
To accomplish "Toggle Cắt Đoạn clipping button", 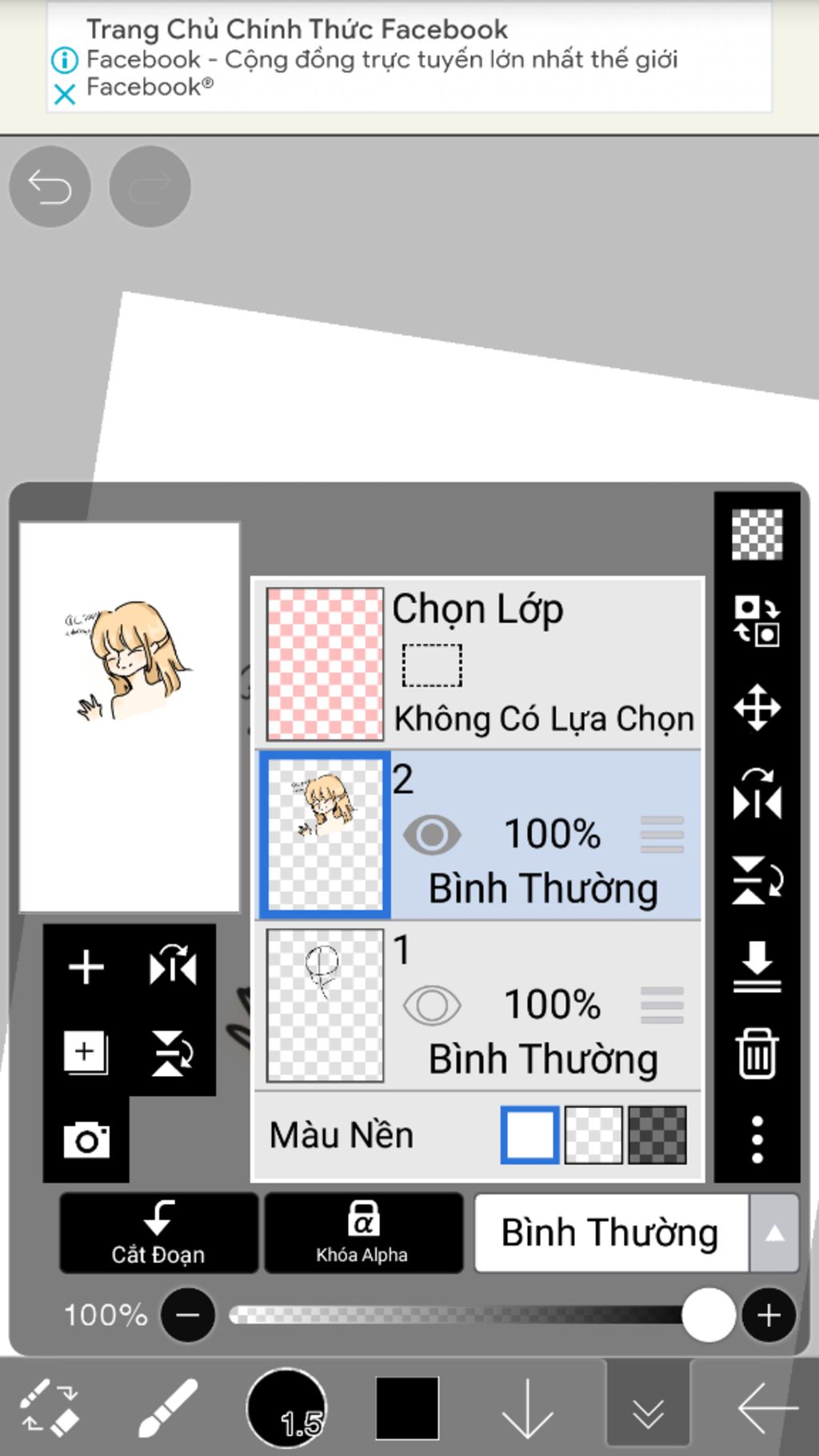I will click(x=158, y=1233).
